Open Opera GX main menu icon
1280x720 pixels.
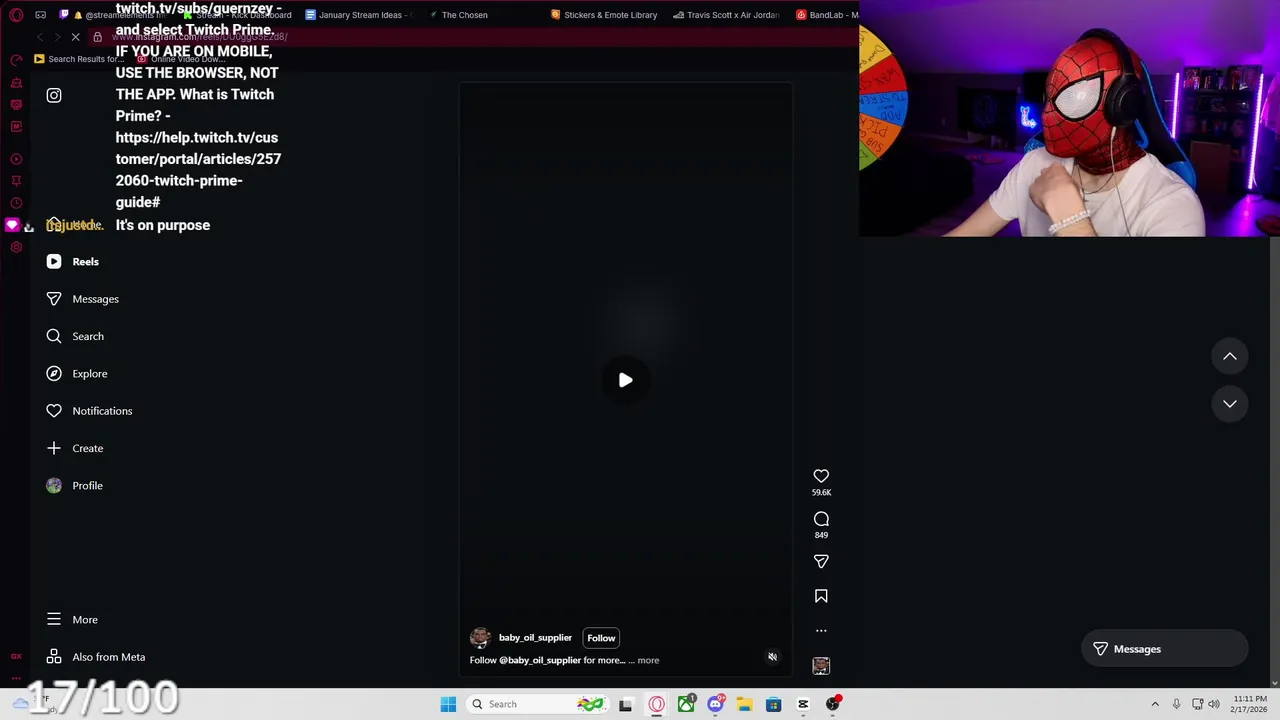click(x=16, y=15)
